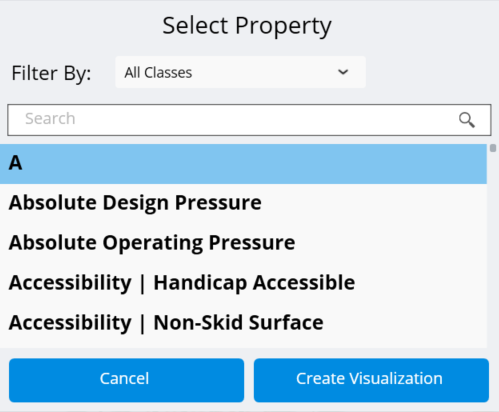Open the All Classes filter dropdown
Screen dimensions: 499x412
coord(240,72)
